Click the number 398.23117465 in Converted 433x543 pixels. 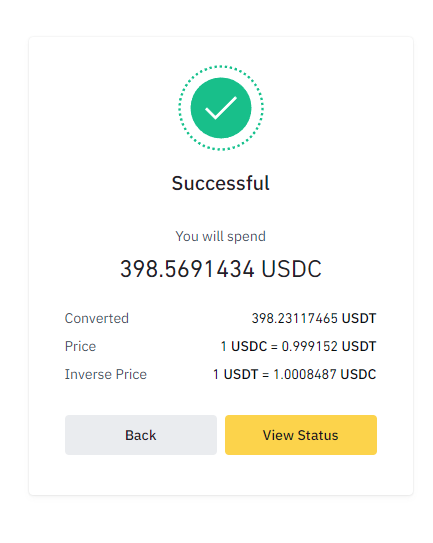[294, 318]
